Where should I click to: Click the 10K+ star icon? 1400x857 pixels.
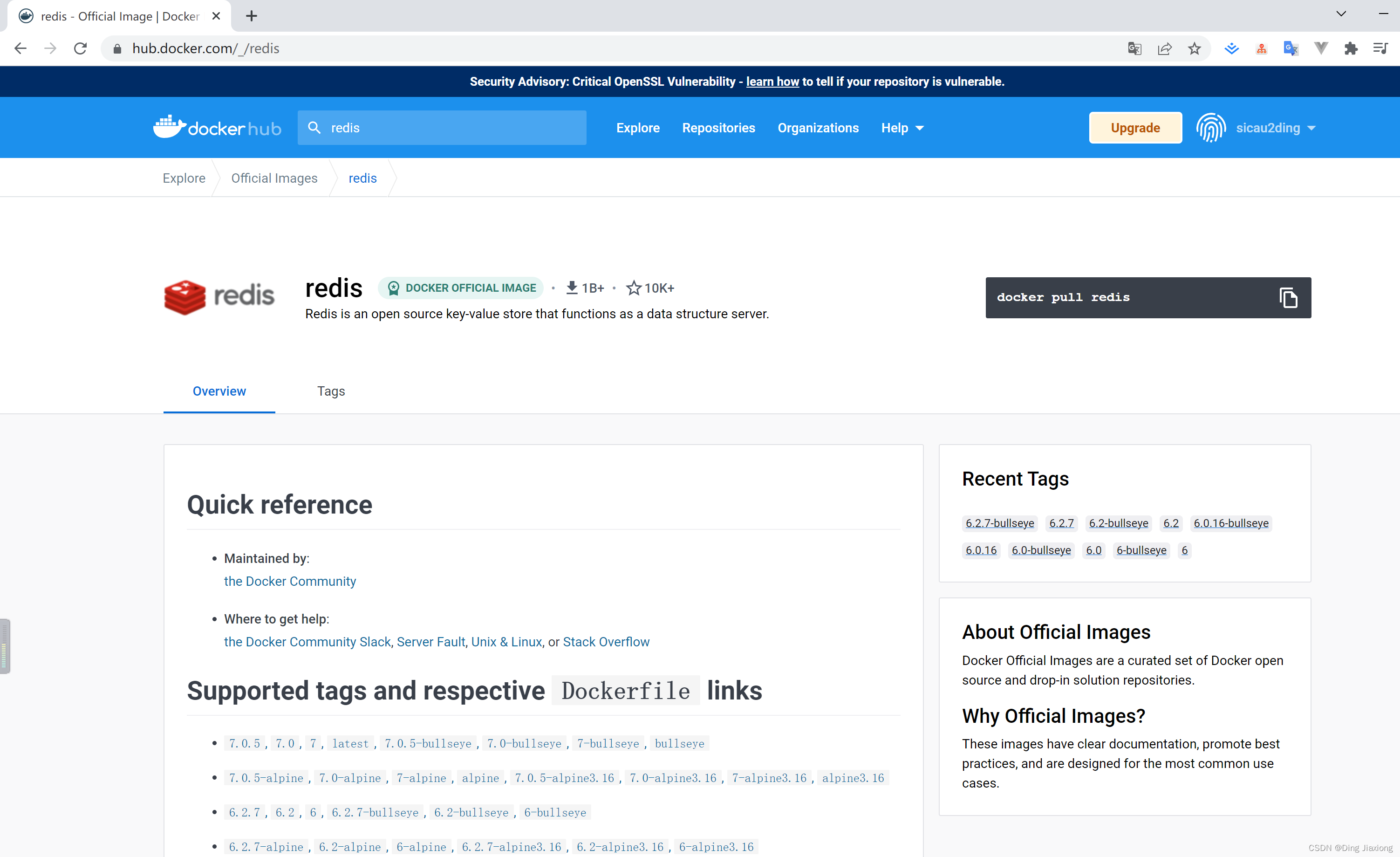[x=634, y=288]
